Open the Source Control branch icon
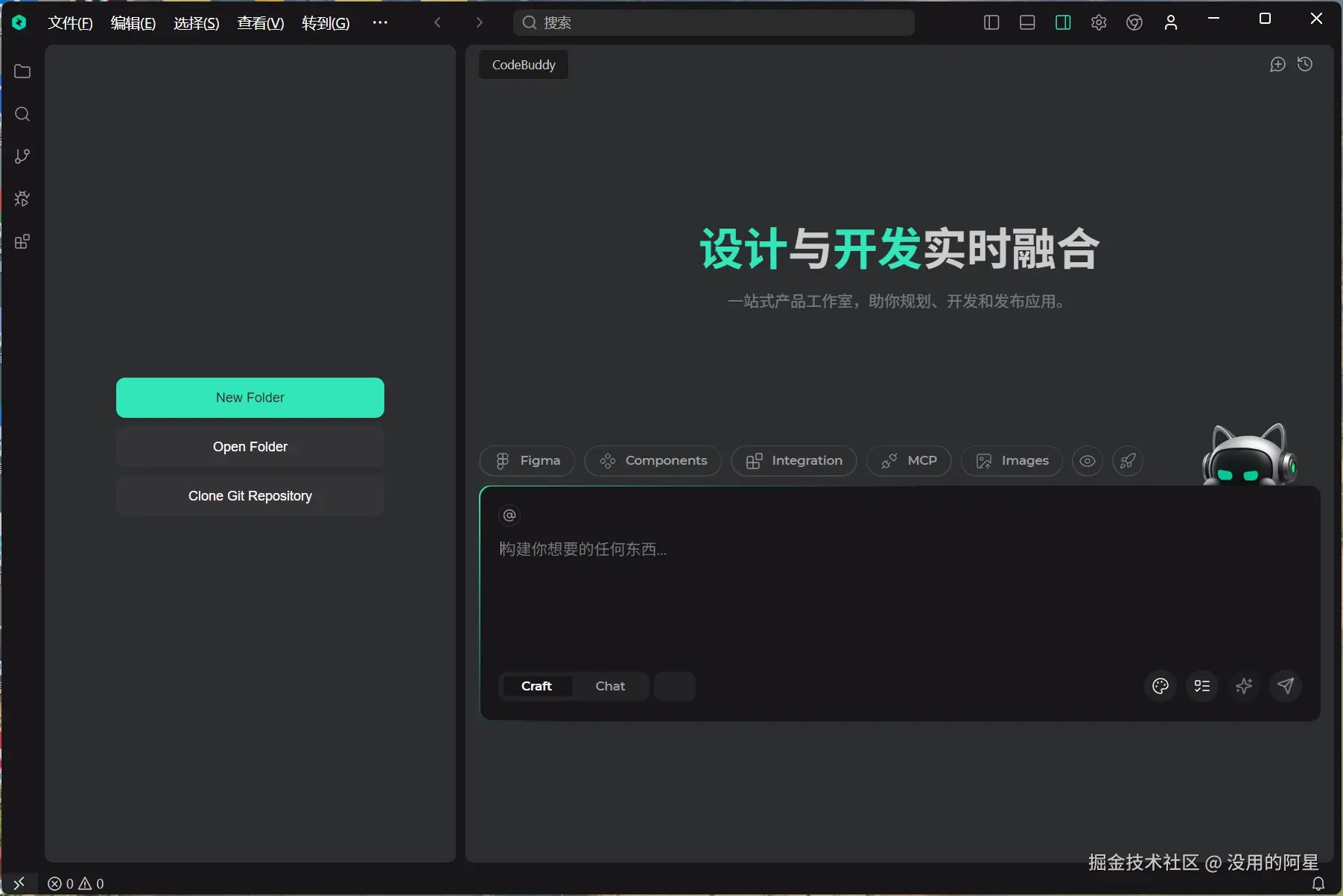The image size is (1343, 896). [x=22, y=156]
